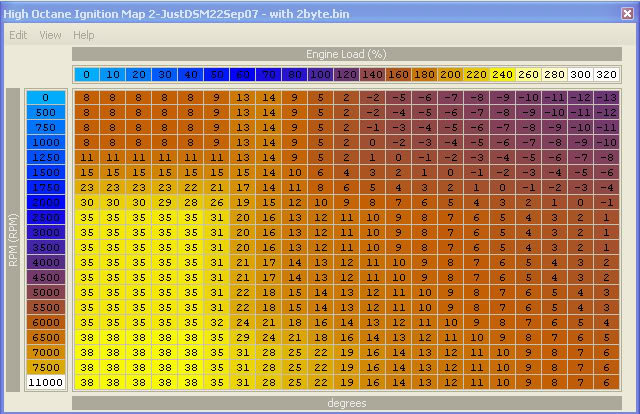Select the 4500 RPM row header
640x414 pixels.
coord(46,278)
